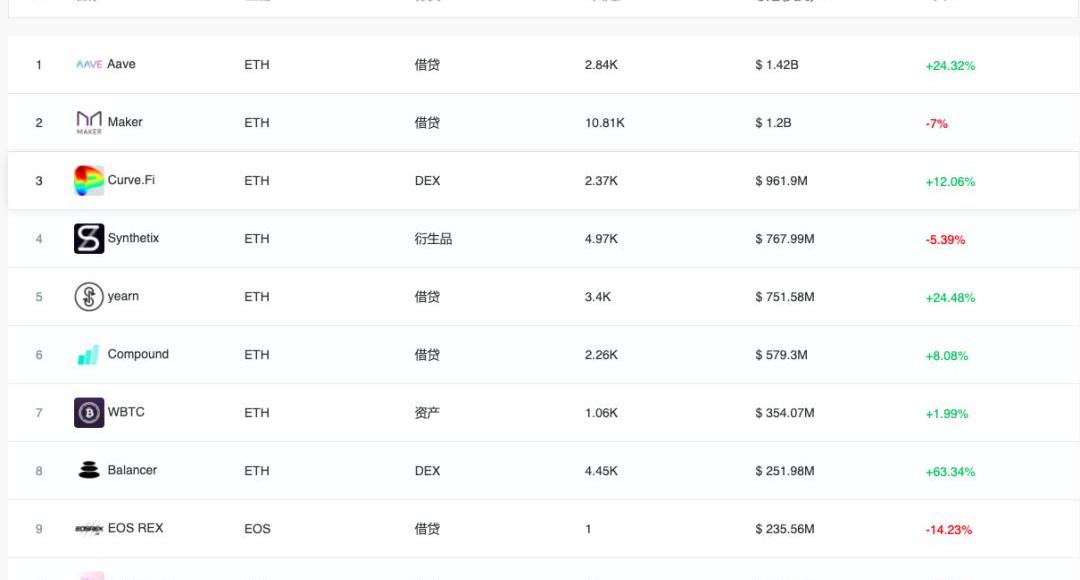Click the Aave logo icon

pyautogui.click(x=89, y=65)
